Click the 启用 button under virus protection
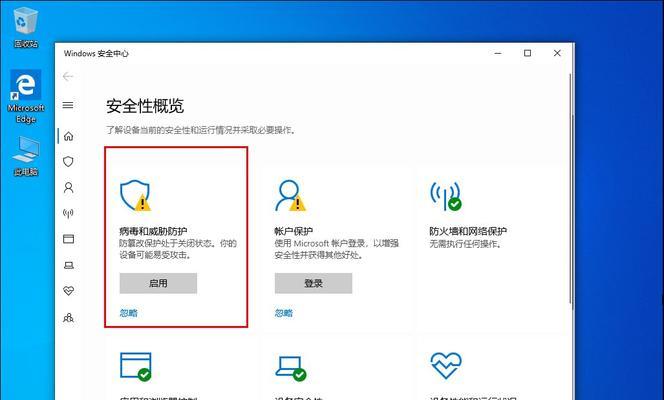This screenshot has height=400, width=664. pyautogui.click(x=158, y=283)
